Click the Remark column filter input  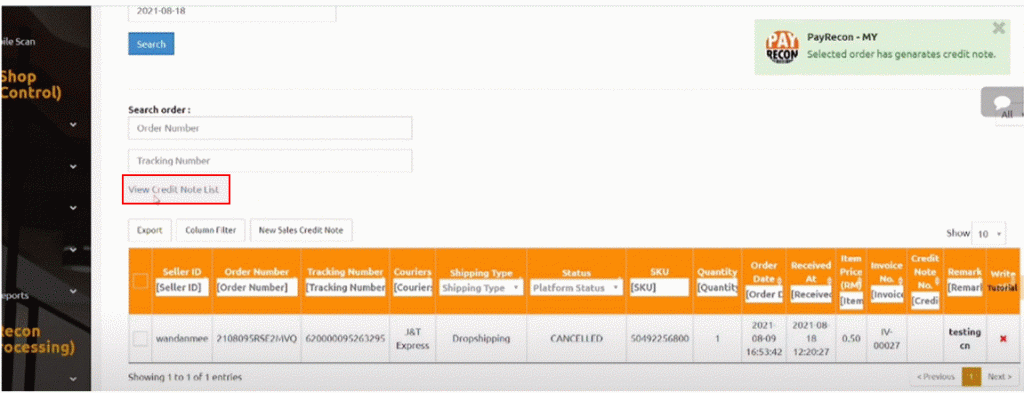965,287
